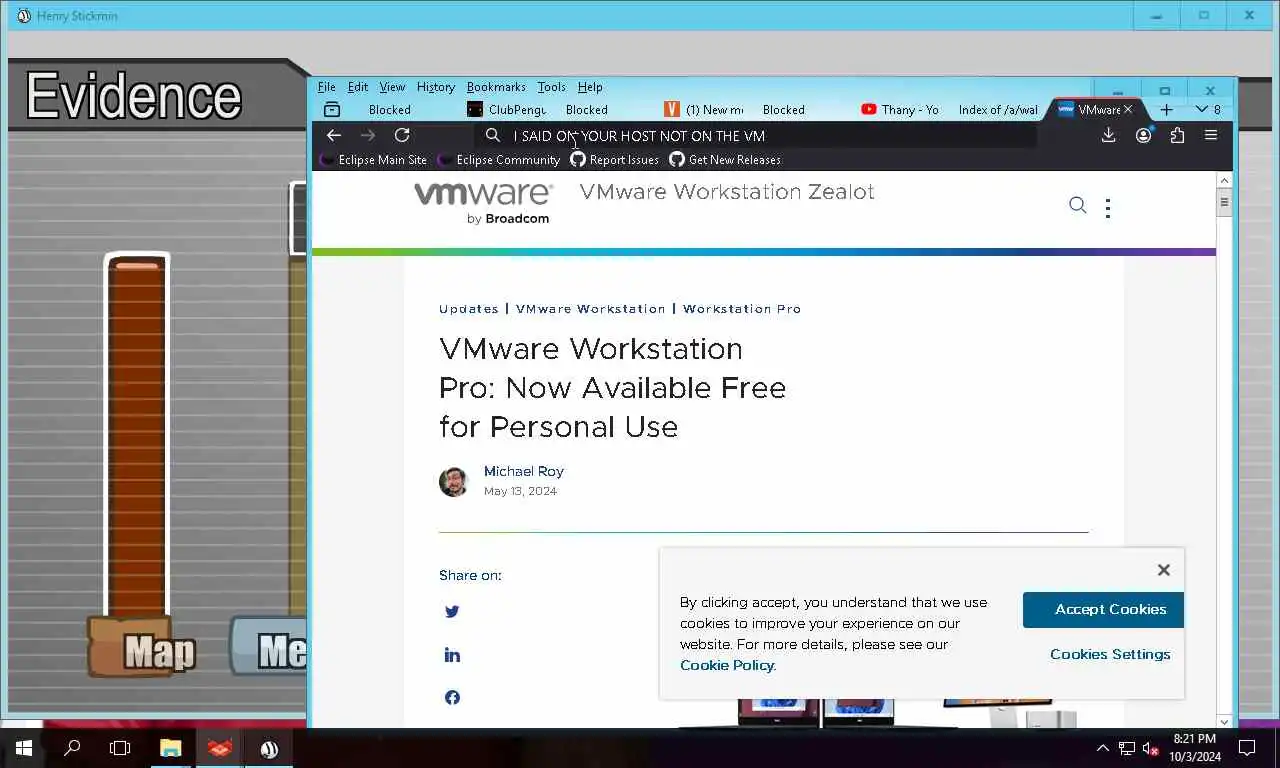Viewport: 1280px width, 768px height.
Task: Switch to the Index of /a/wal tab
Action: pyautogui.click(x=998, y=109)
